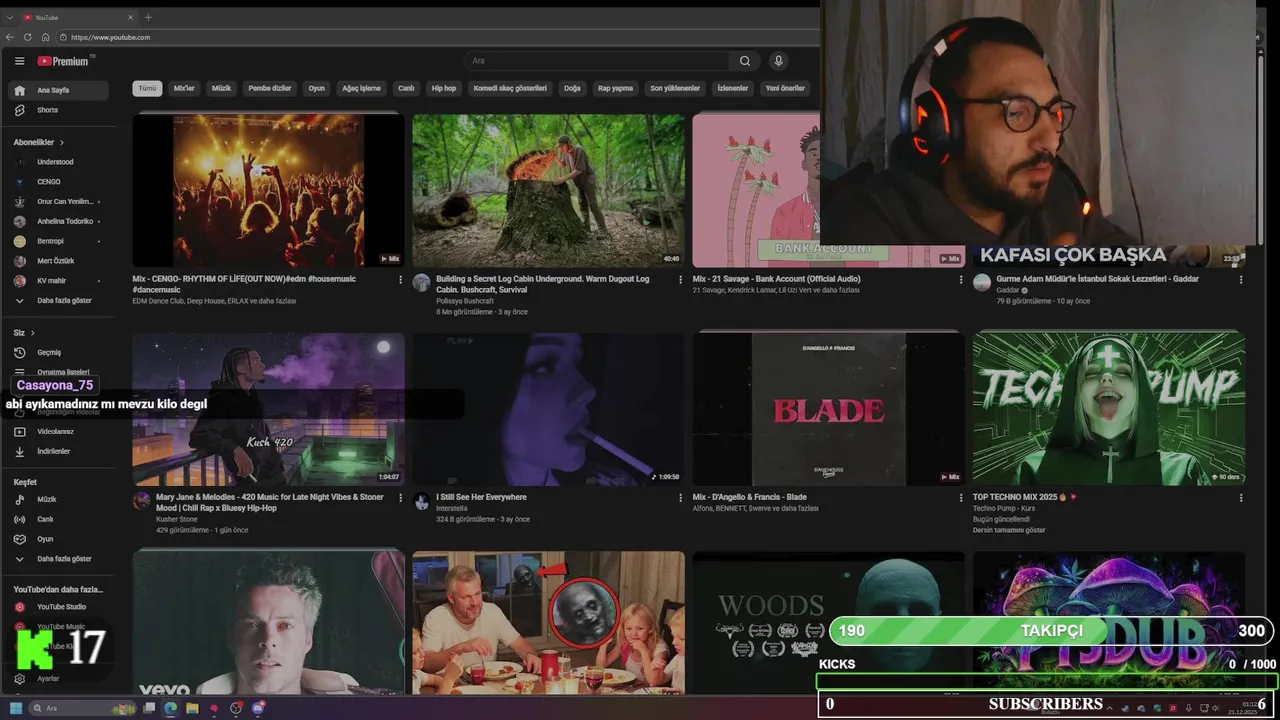Expand Daha fazla göster under Keşfet
1280x720 pixels.
click(x=59, y=559)
